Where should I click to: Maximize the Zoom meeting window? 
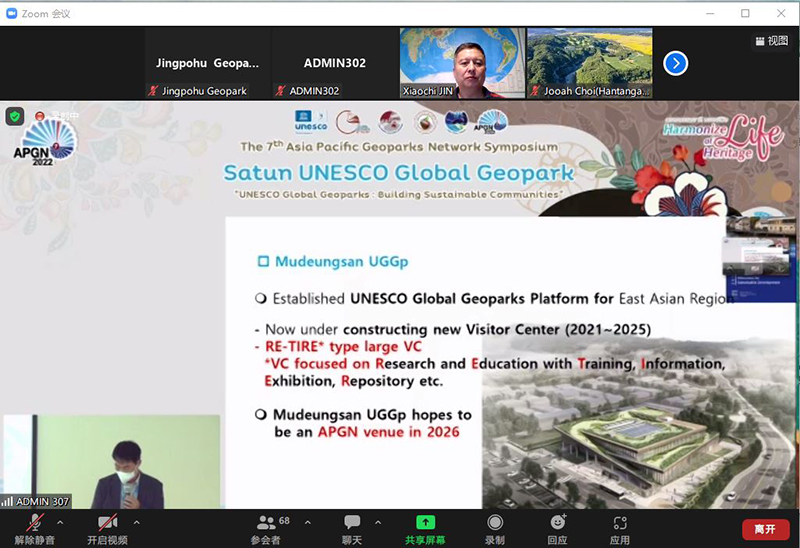click(745, 13)
